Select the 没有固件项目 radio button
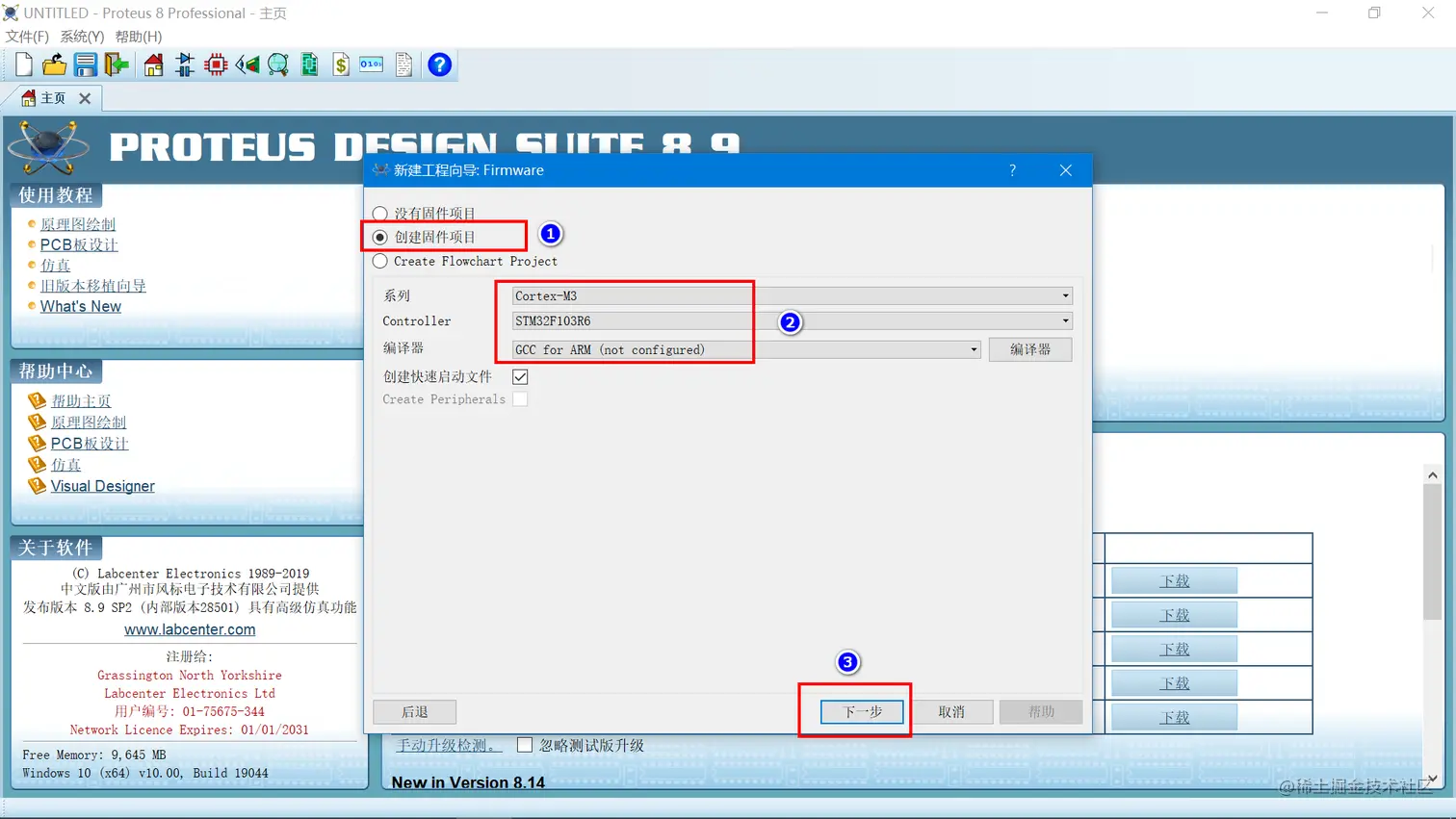 (x=380, y=214)
